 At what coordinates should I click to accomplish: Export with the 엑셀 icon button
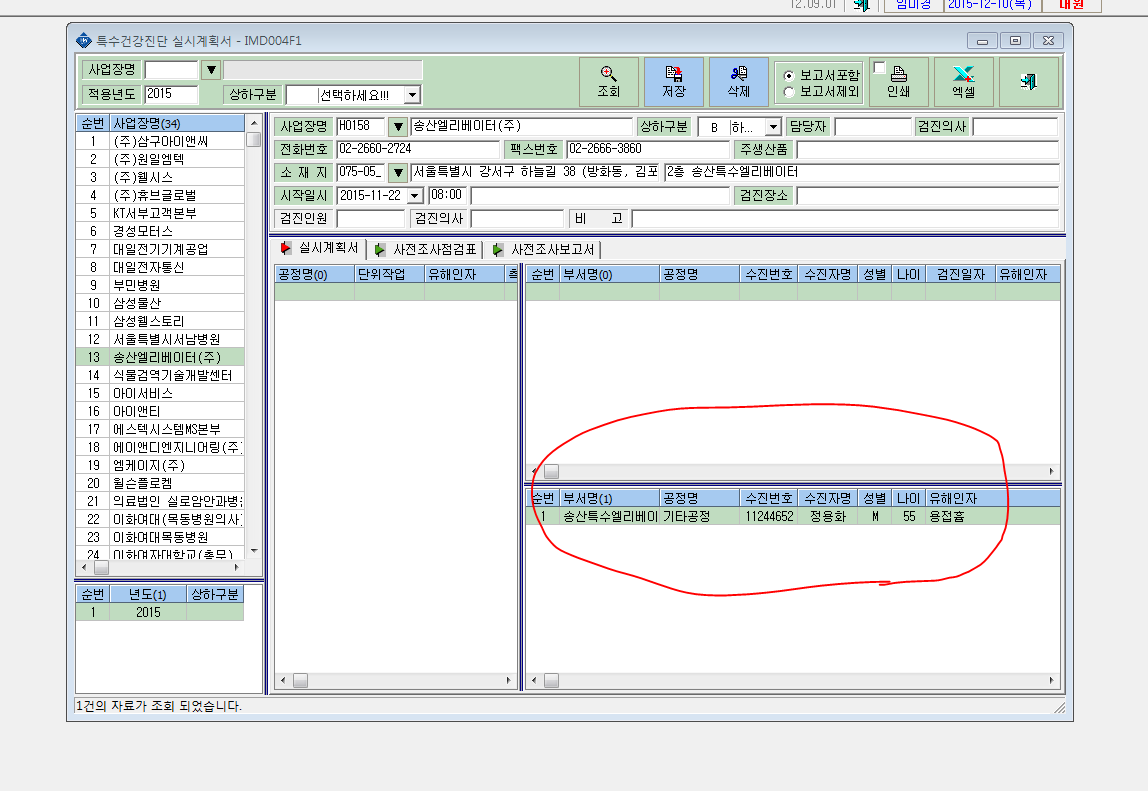click(x=963, y=82)
